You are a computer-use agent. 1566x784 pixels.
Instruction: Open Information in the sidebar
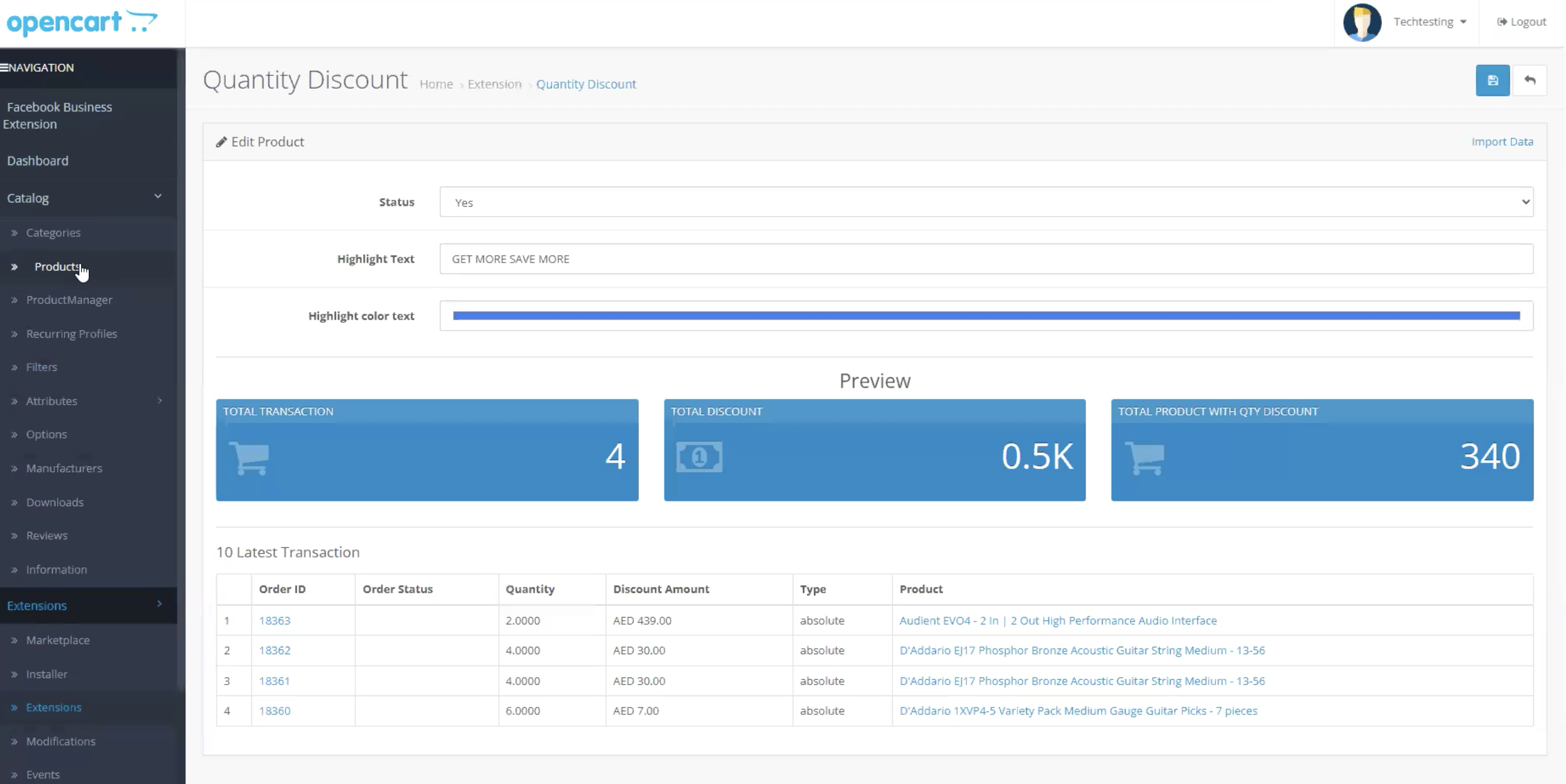coord(57,569)
